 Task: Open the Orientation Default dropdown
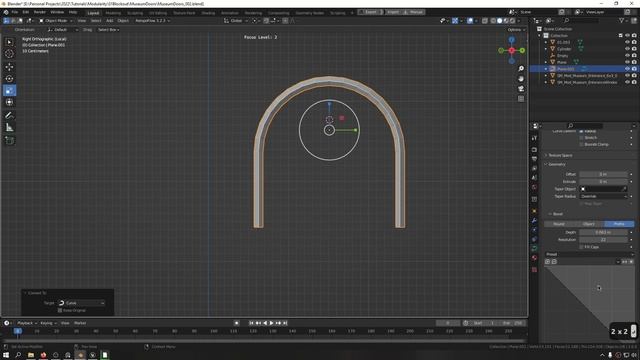[x=62, y=30]
